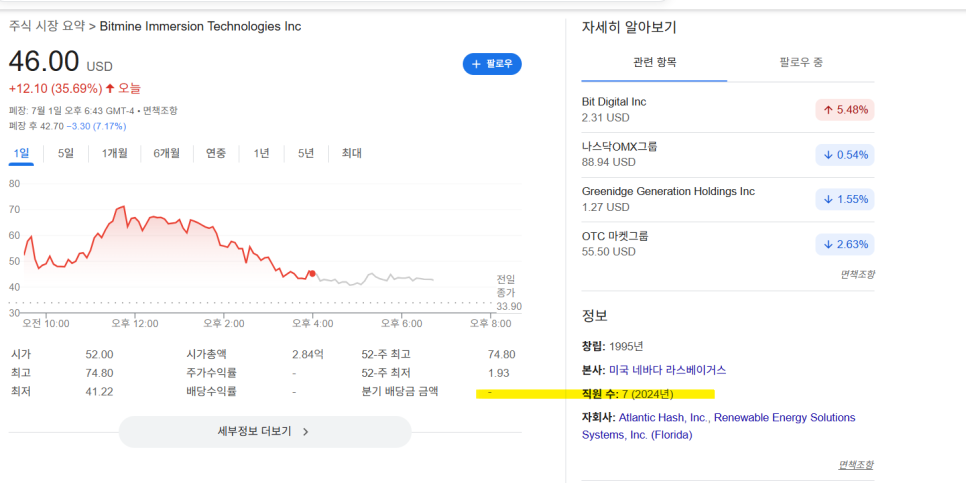Open the 관련 항목 tab
This screenshot has width=966, height=483.
pyautogui.click(x=654, y=62)
